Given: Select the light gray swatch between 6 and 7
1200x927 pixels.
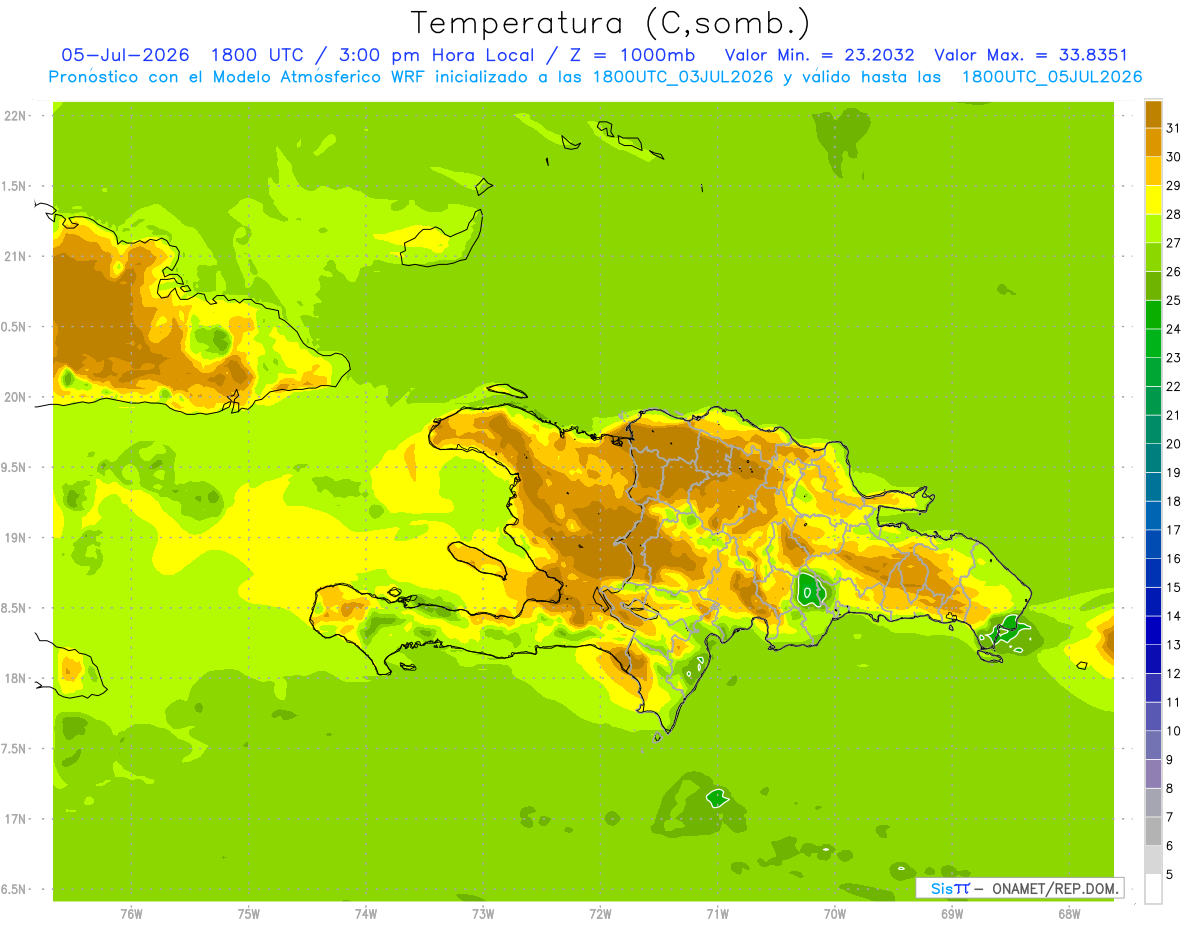Looking at the screenshot, I should click(x=1153, y=831).
